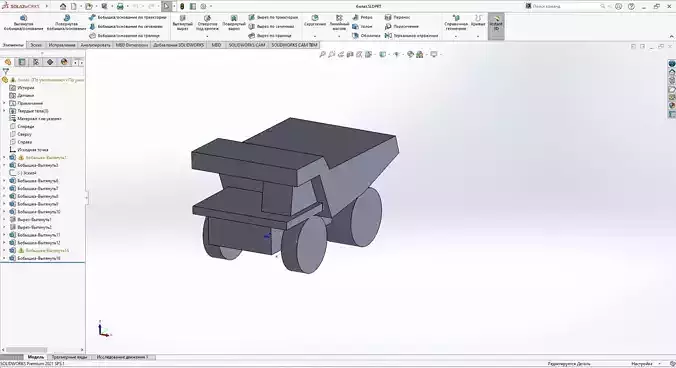This screenshot has width=676, height=368.
Task: Click the Home icon in top toolbar
Action: pos(63,6)
